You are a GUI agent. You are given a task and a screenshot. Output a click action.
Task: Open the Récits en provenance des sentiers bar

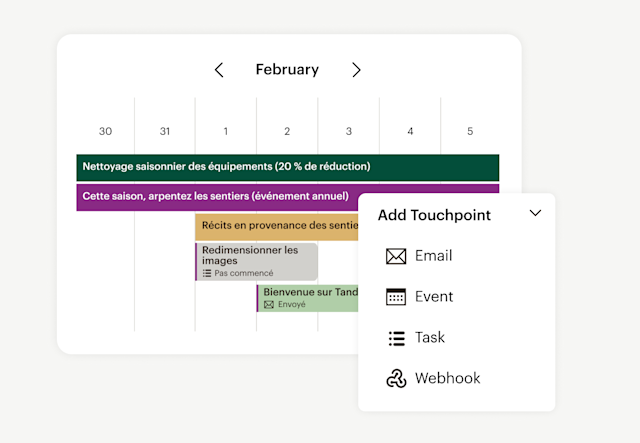[276, 226]
